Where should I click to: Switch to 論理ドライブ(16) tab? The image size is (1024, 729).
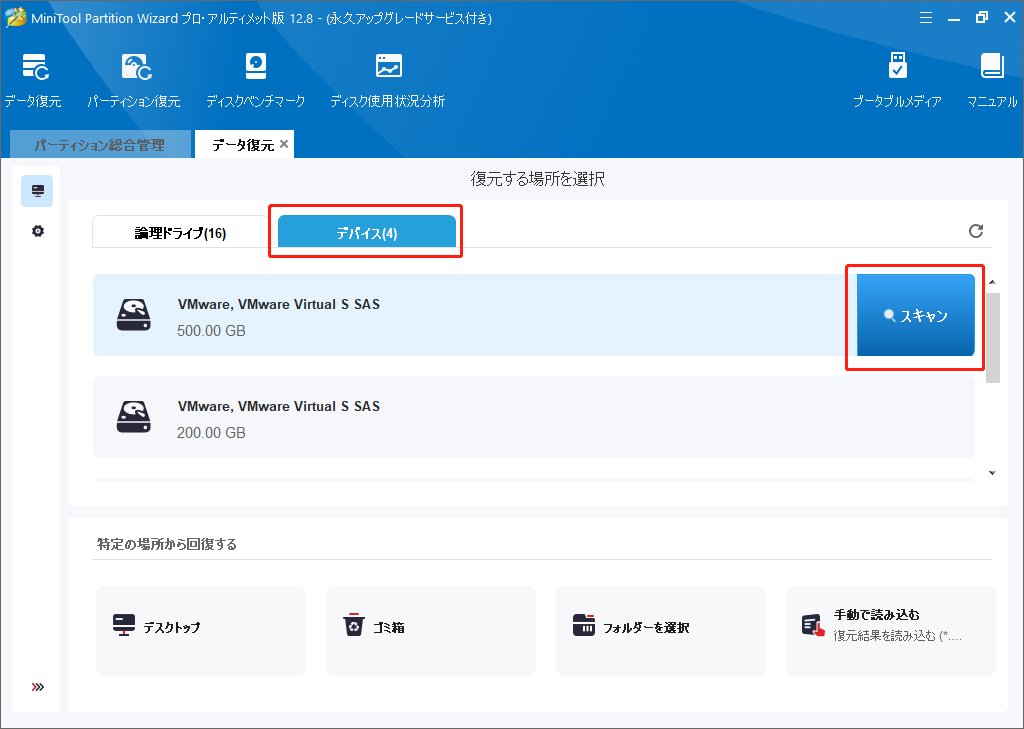[x=180, y=233]
